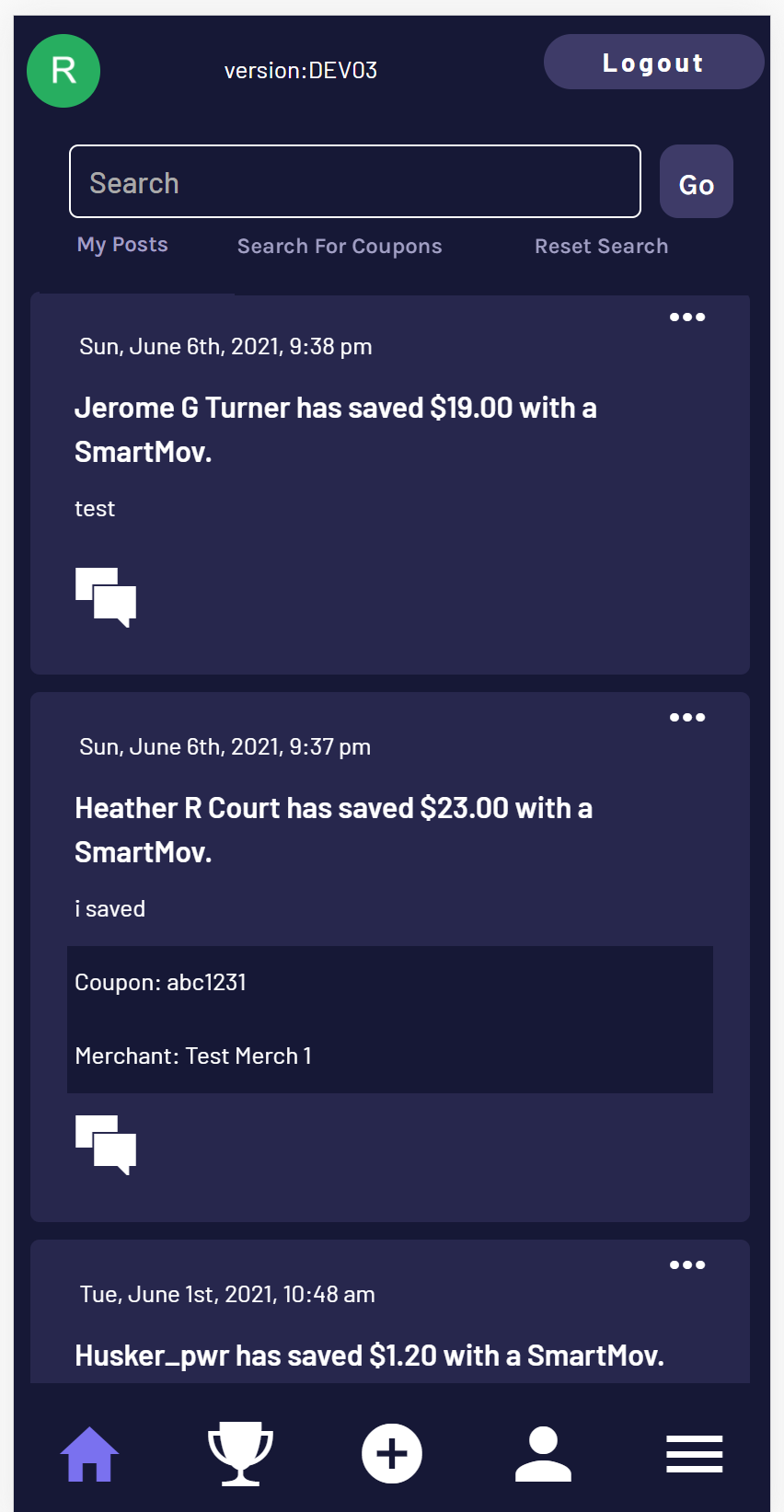Open comments on Jerome G Turner's post

[x=105, y=596]
